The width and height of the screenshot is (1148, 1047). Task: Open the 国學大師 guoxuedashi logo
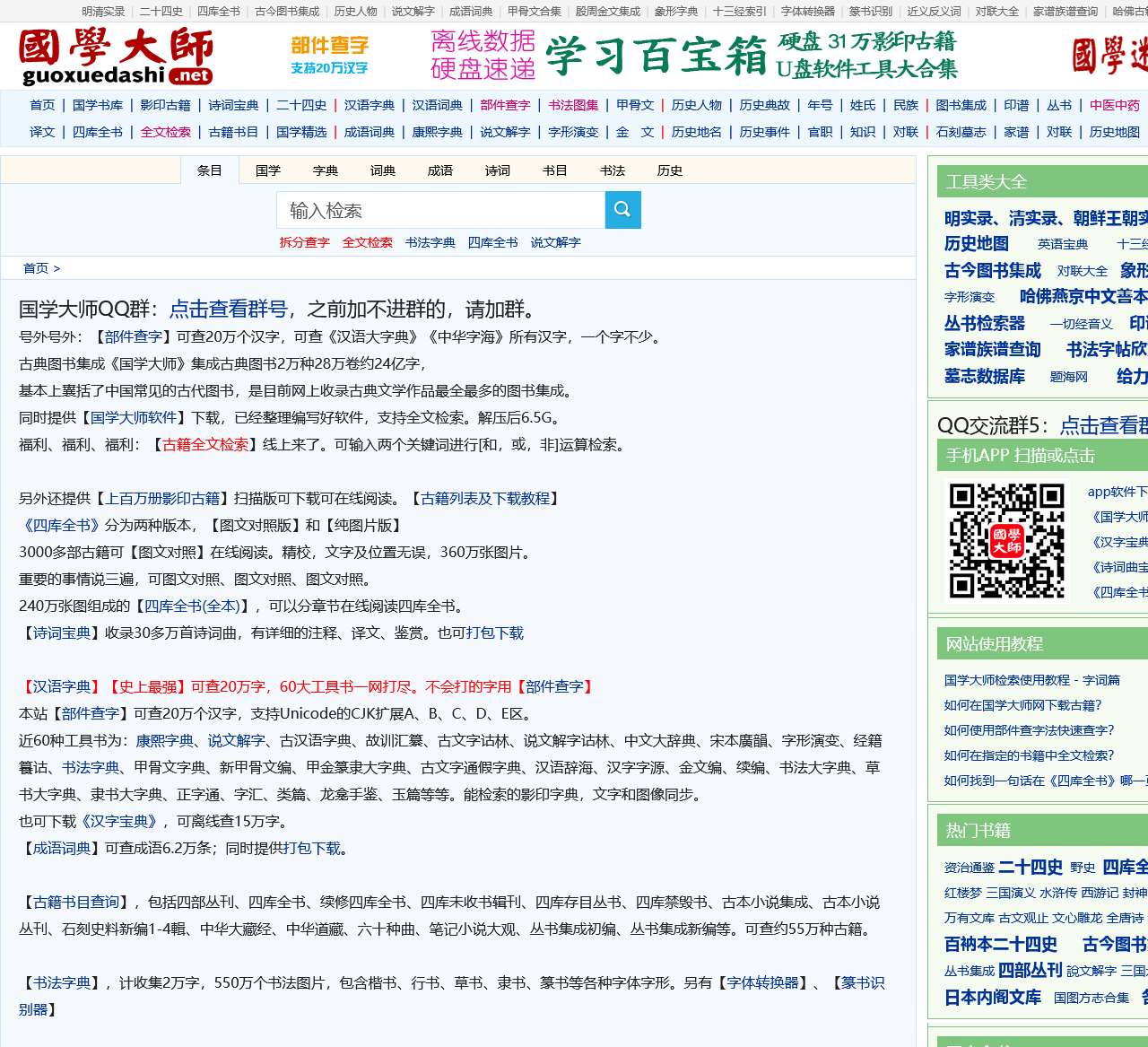pyautogui.click(x=116, y=56)
